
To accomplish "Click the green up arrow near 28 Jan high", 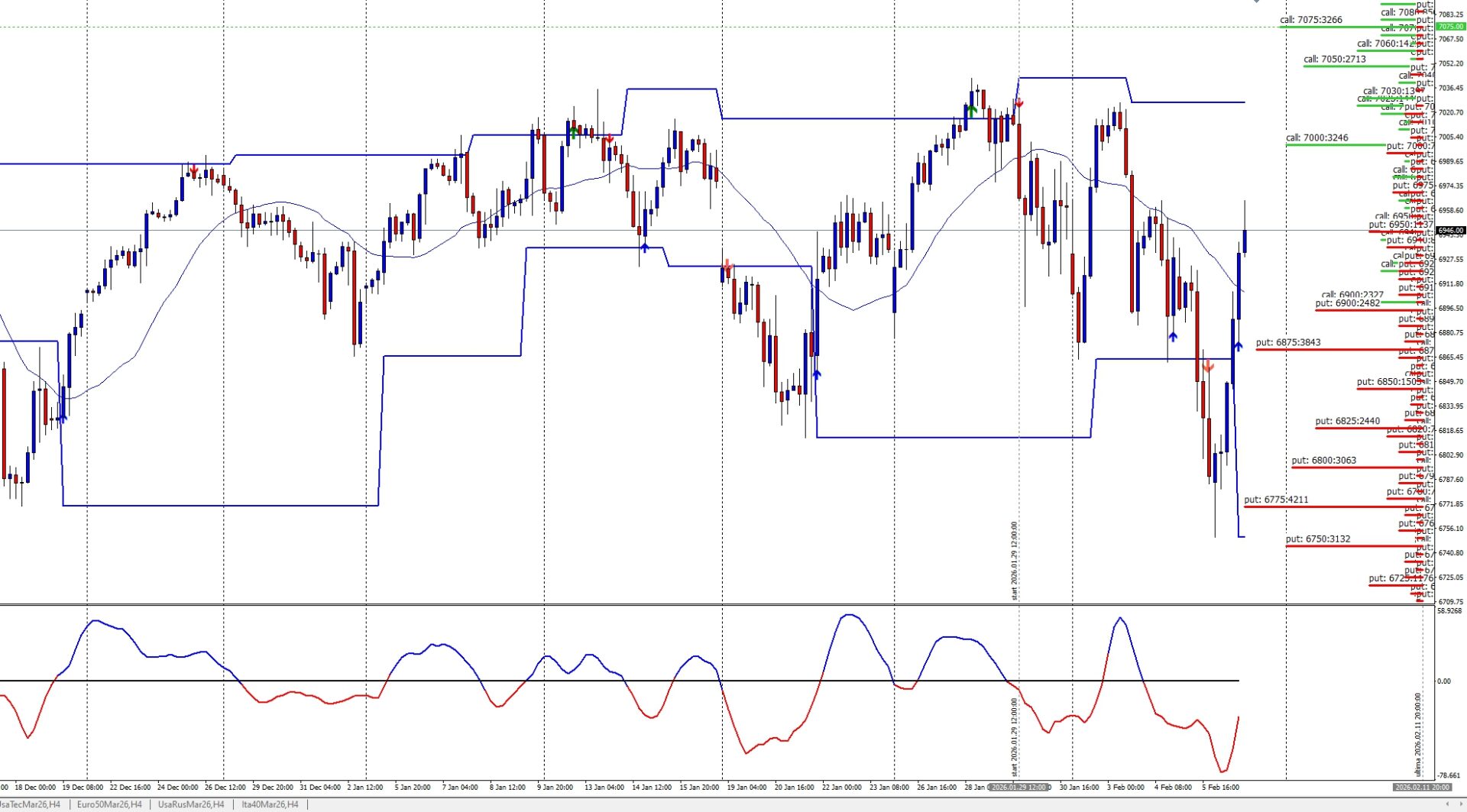I will click(x=971, y=110).
